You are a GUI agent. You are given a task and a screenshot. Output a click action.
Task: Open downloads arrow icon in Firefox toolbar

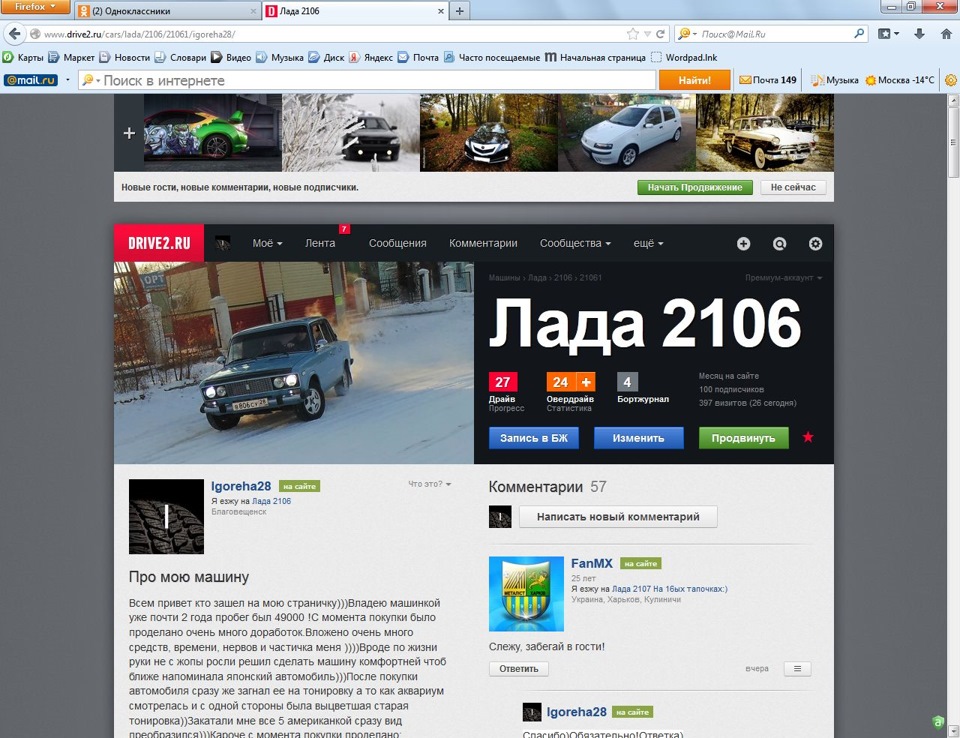(919, 34)
